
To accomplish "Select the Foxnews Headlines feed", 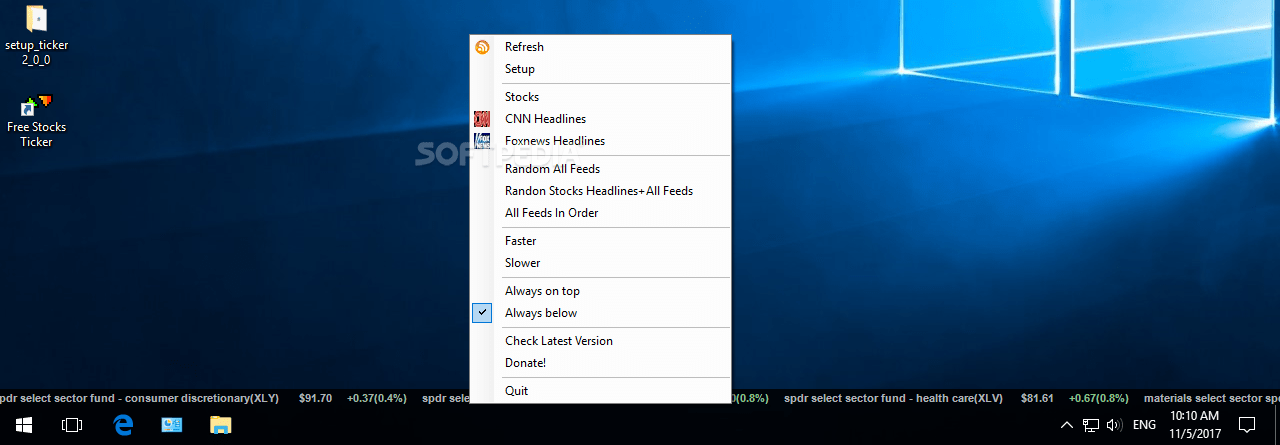I will pyautogui.click(x=600, y=141).
